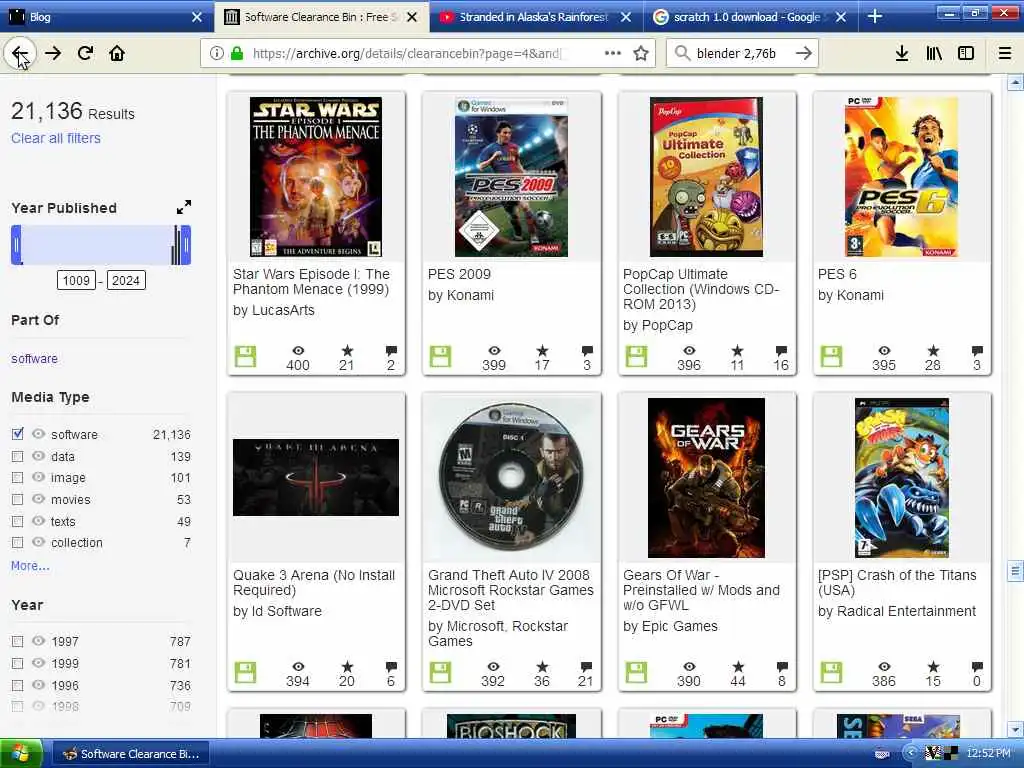Check the texts media type checkbox
This screenshot has height=768, width=1024.
(x=18, y=521)
